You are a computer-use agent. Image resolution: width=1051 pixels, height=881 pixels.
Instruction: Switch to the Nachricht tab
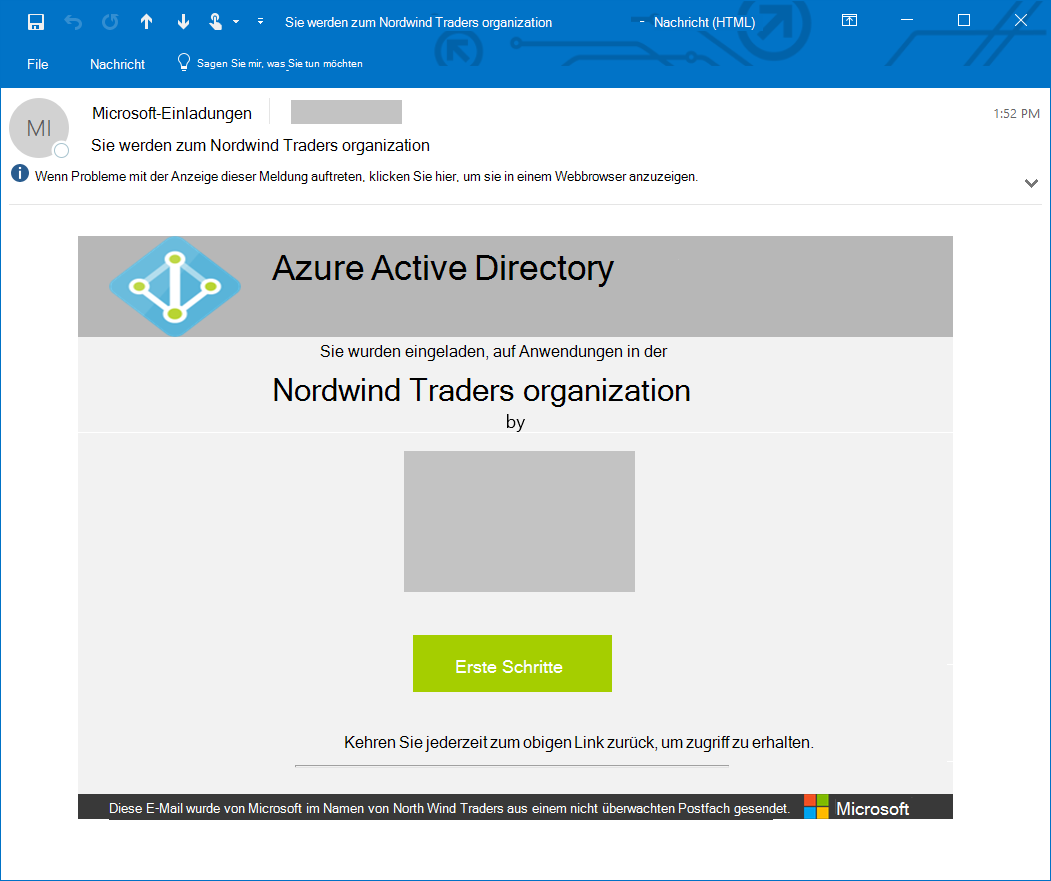(117, 64)
